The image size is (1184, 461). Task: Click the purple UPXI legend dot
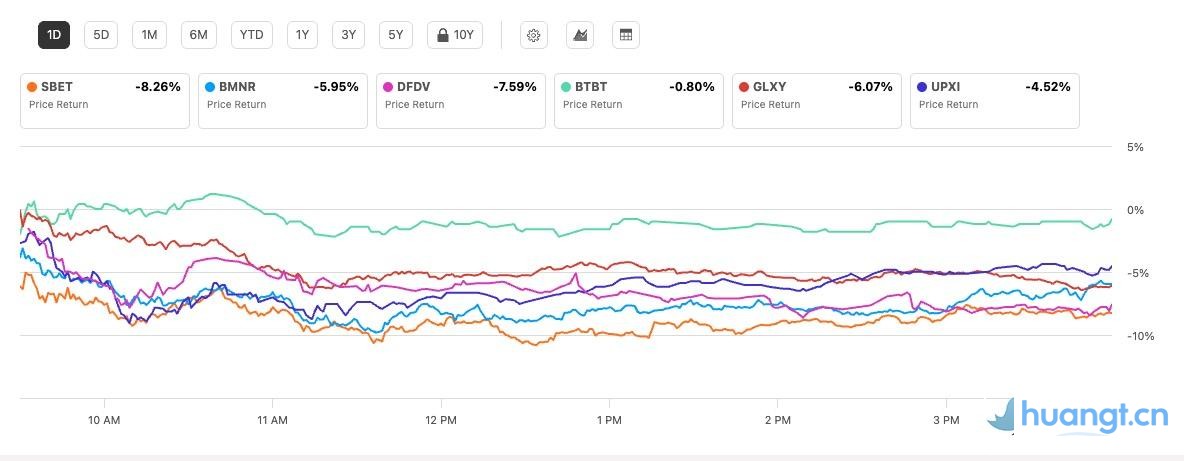tap(922, 87)
